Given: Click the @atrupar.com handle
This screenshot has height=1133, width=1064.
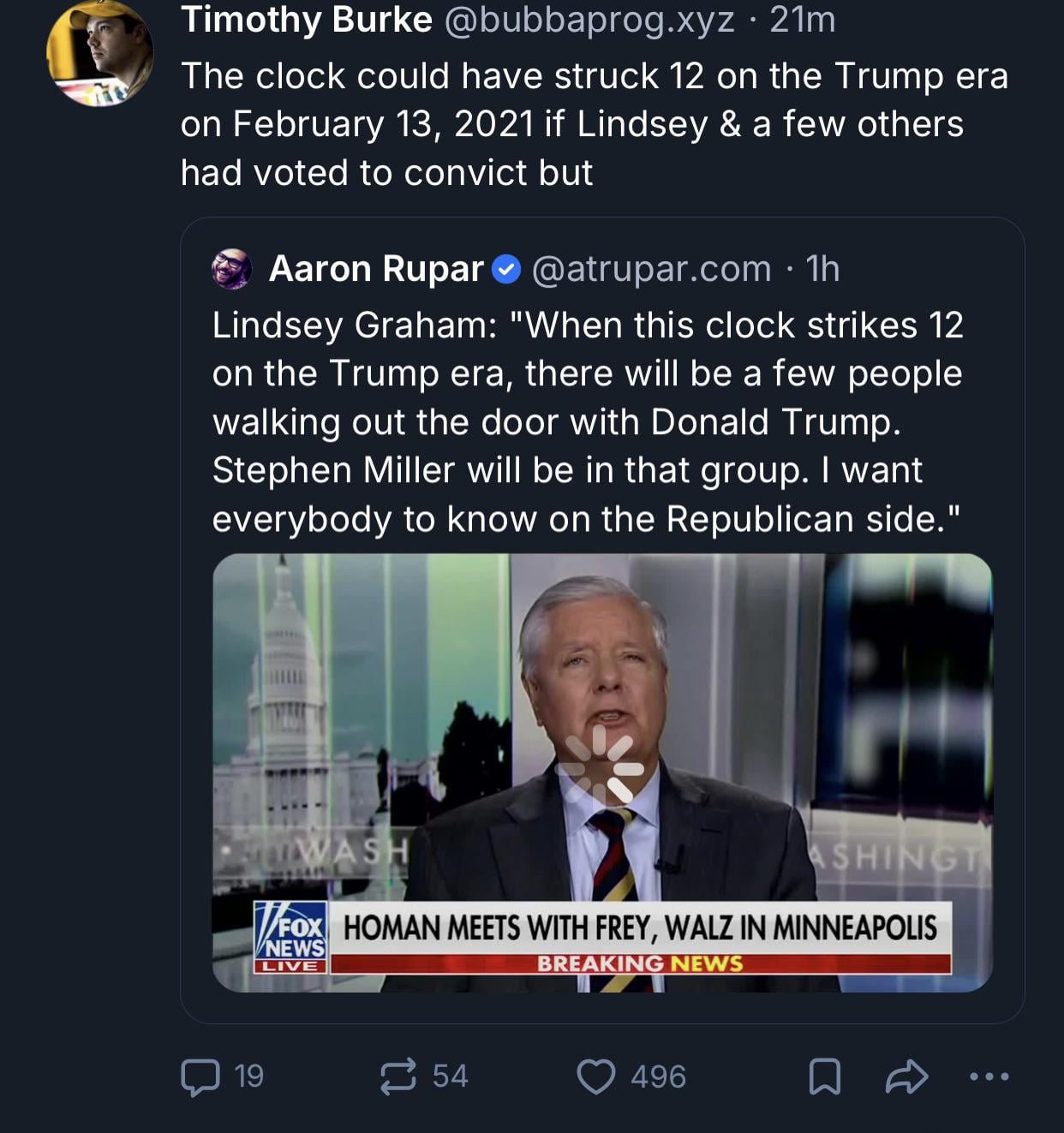Looking at the screenshot, I should pyautogui.click(x=651, y=269).
